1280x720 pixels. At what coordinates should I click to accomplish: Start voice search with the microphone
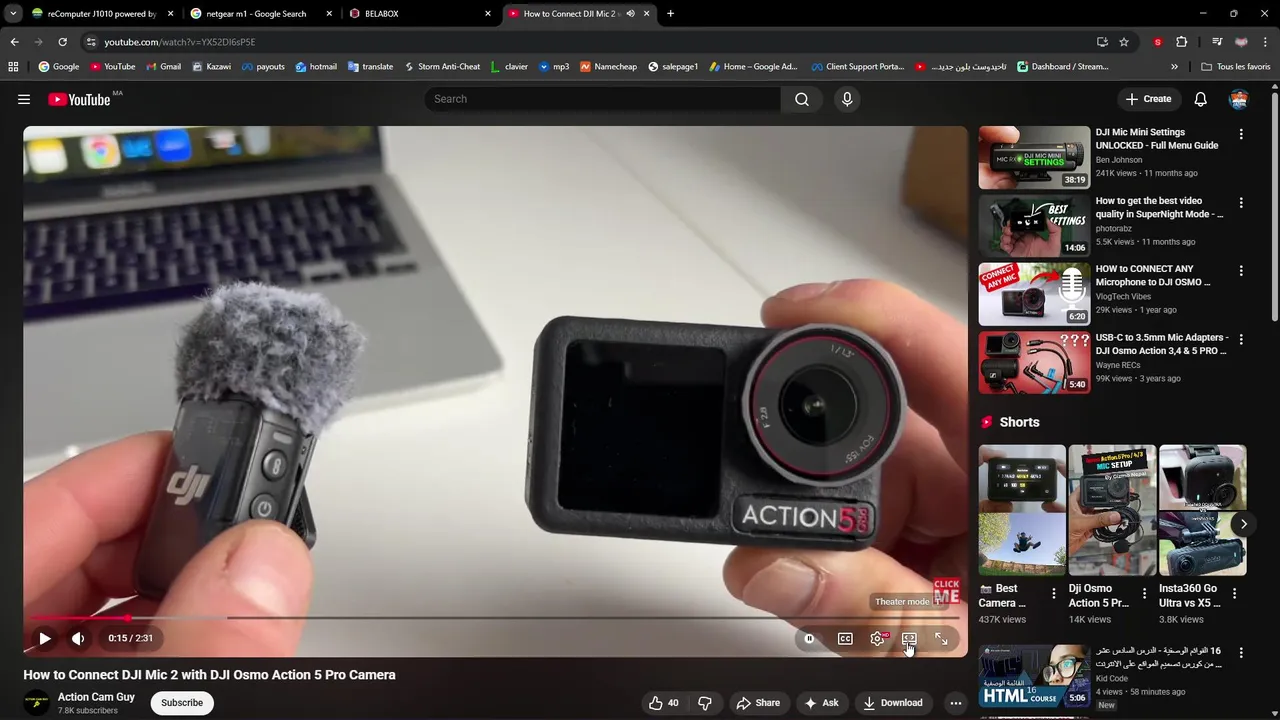(x=847, y=99)
